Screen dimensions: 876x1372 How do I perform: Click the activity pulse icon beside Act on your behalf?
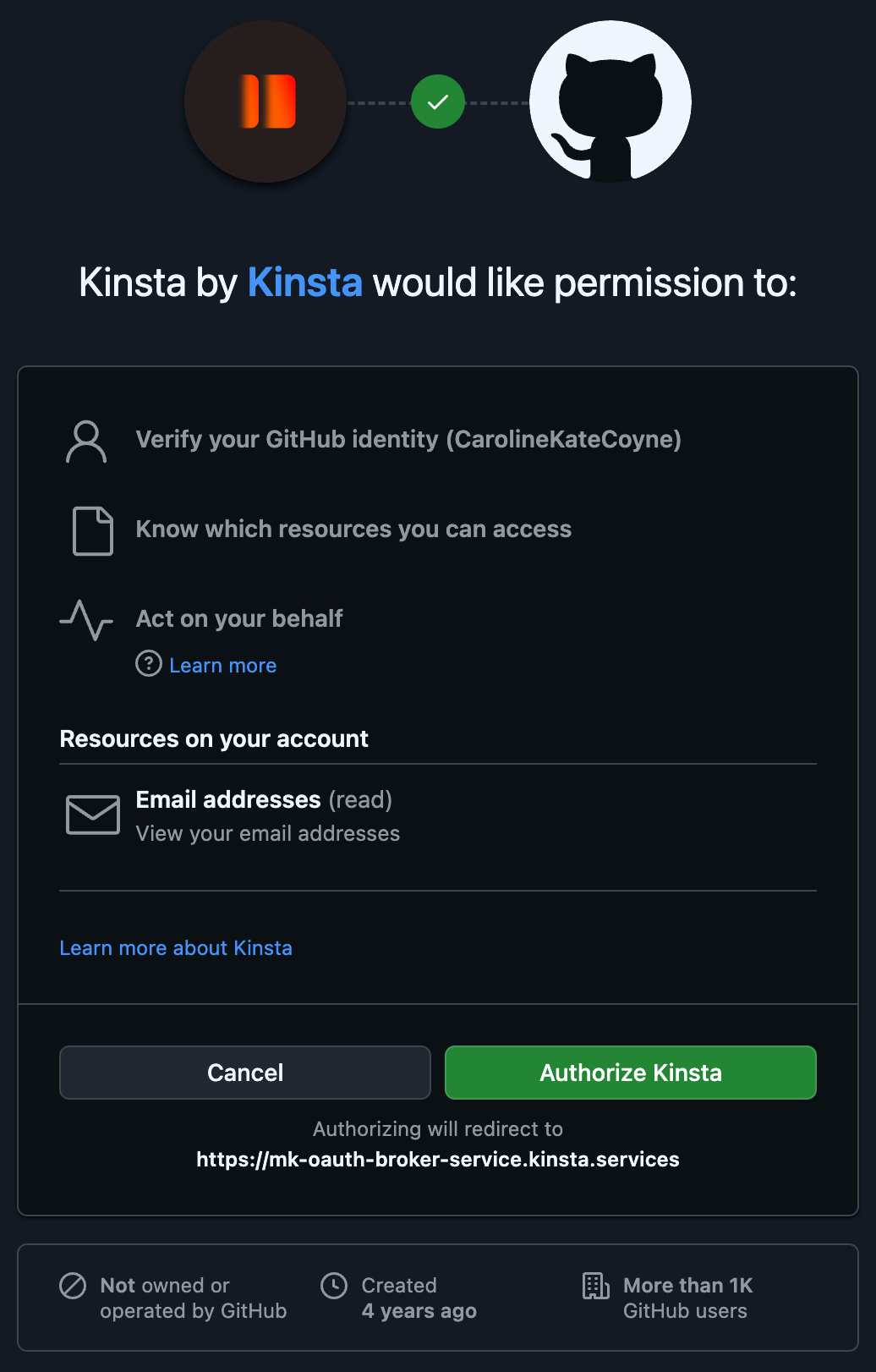pyautogui.click(x=85, y=620)
